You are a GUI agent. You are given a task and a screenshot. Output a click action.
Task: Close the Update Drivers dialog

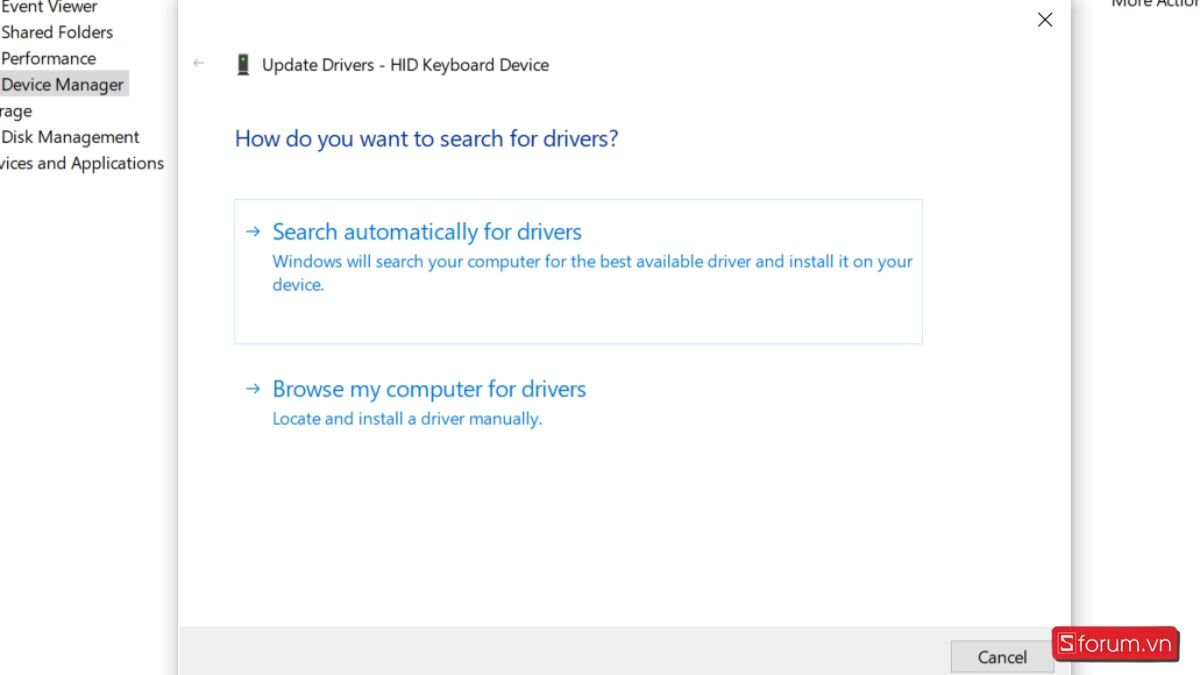[x=1044, y=19]
